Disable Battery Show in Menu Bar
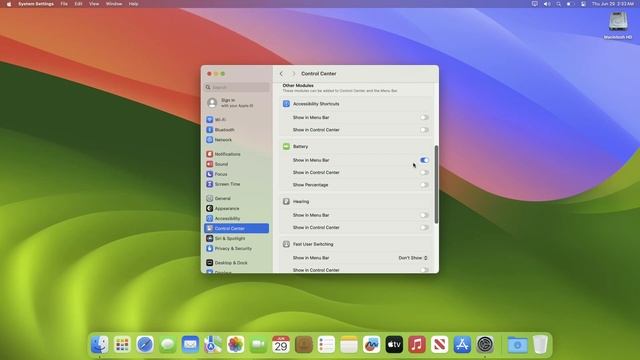Screen dimensions: 640x360 tap(424, 160)
